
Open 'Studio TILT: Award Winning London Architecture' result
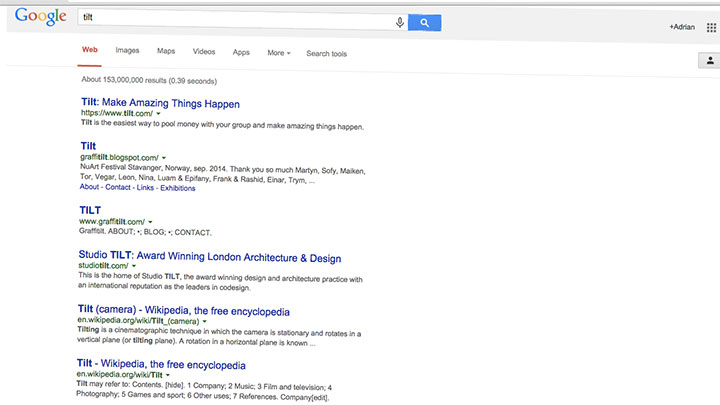pos(209,257)
